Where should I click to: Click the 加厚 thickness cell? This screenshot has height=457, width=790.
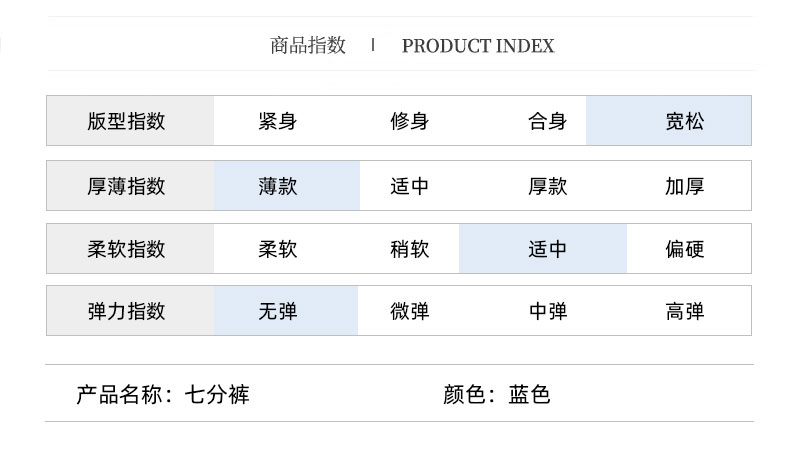684,186
